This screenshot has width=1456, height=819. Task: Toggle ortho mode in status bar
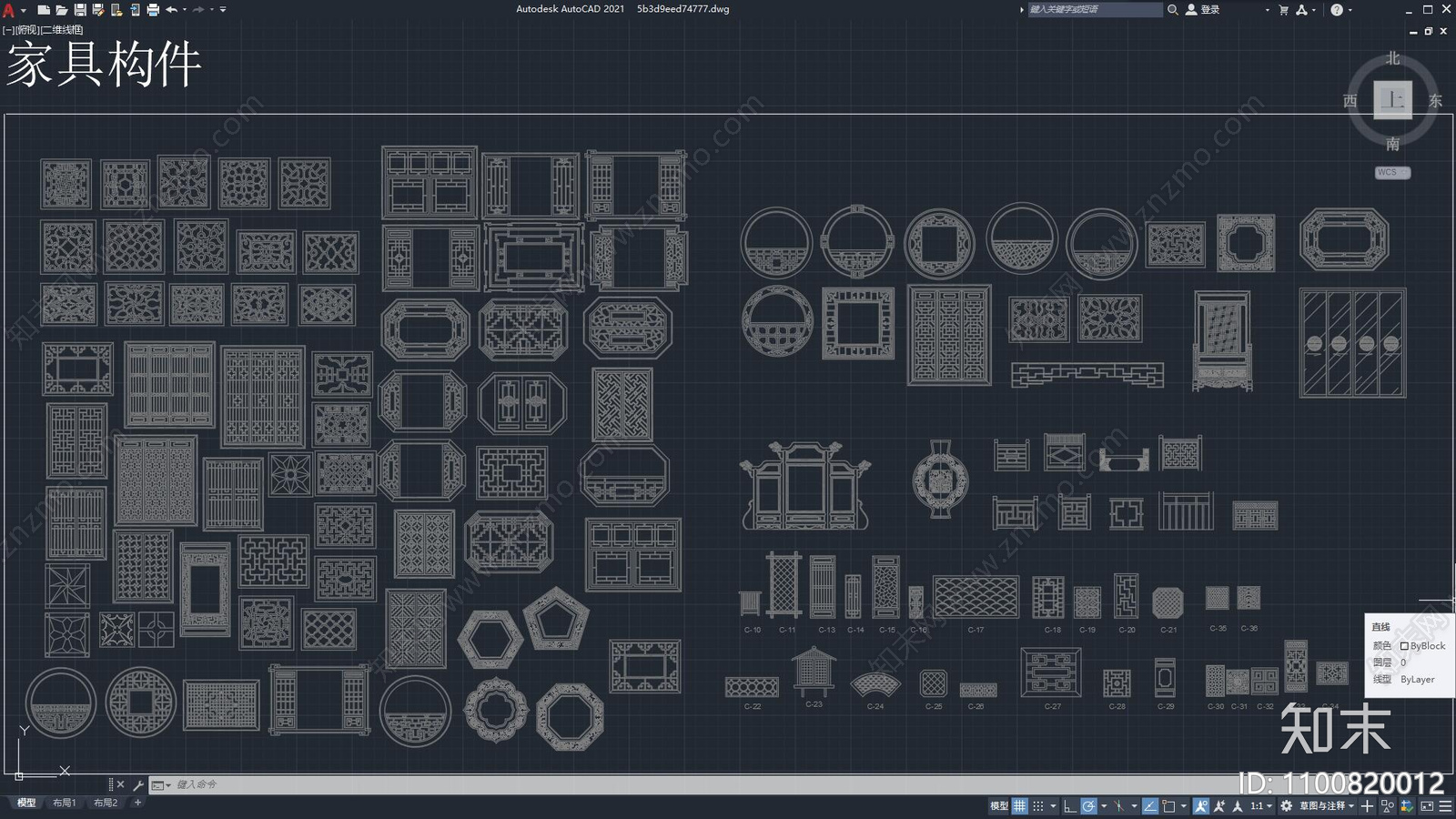point(1070,806)
